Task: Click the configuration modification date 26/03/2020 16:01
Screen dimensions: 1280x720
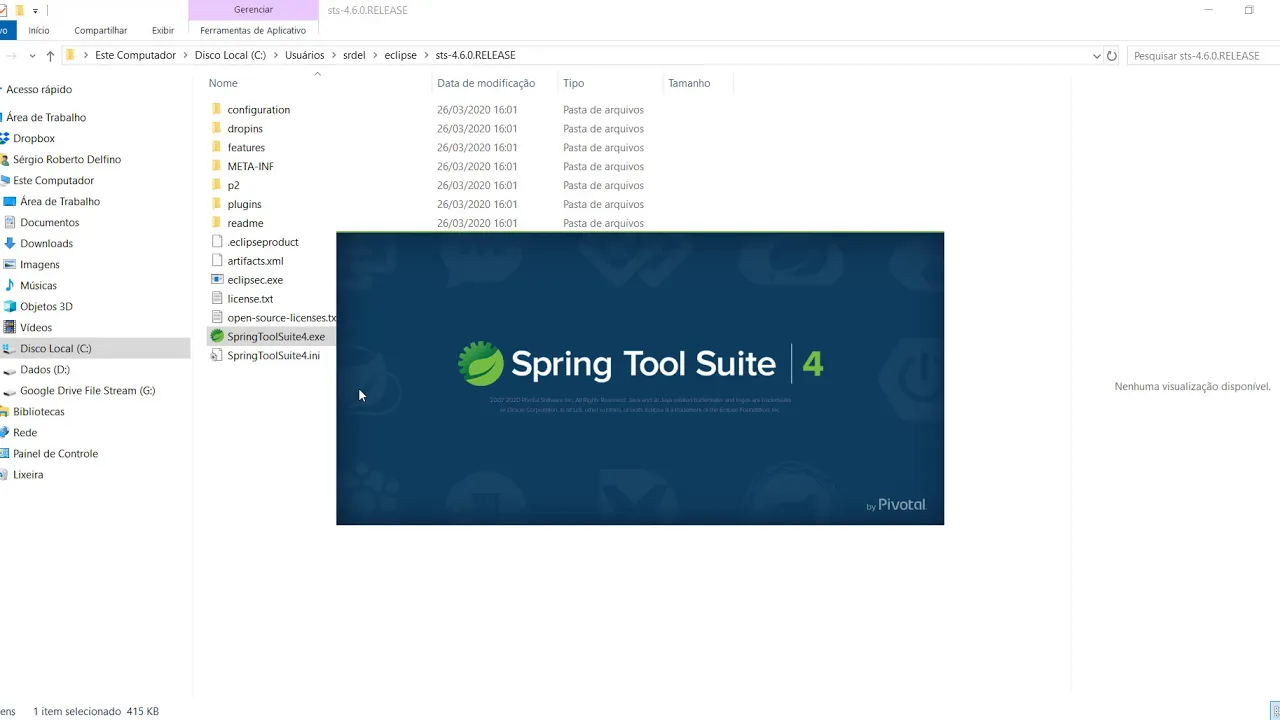Action: click(477, 109)
